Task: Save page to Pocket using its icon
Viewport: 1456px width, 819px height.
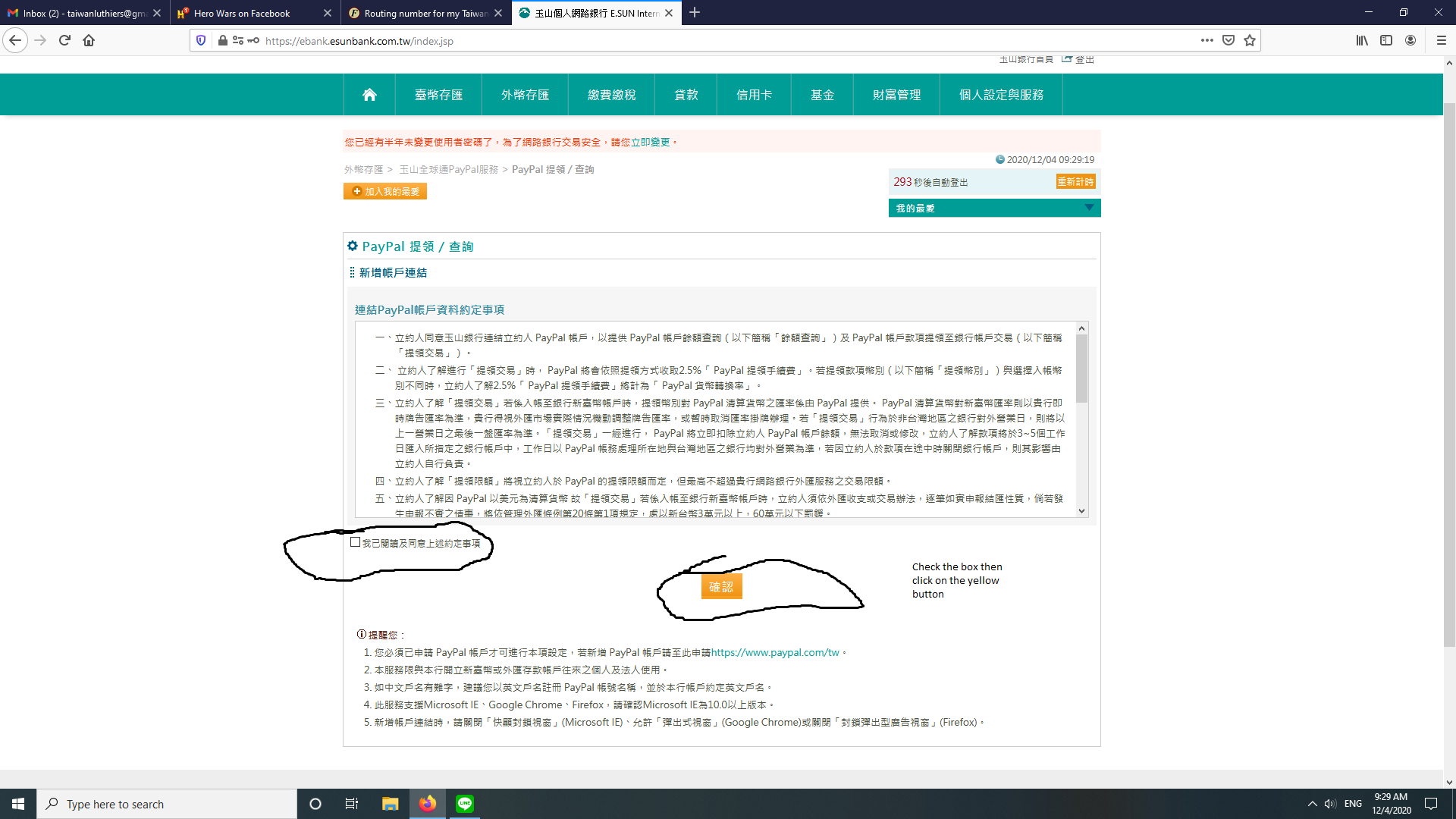Action: (1228, 39)
